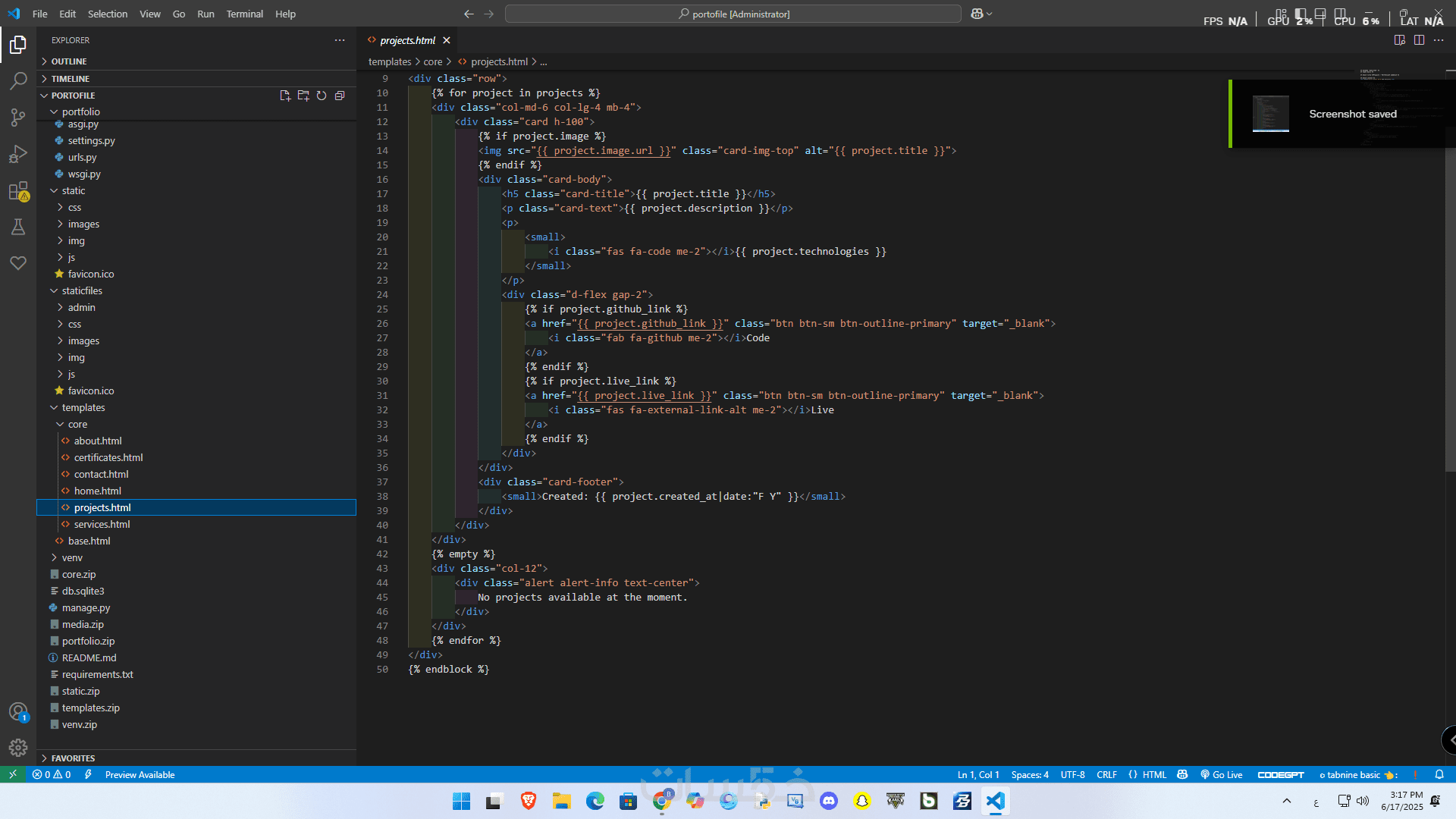Expand the OUTLINE section

tap(69, 61)
